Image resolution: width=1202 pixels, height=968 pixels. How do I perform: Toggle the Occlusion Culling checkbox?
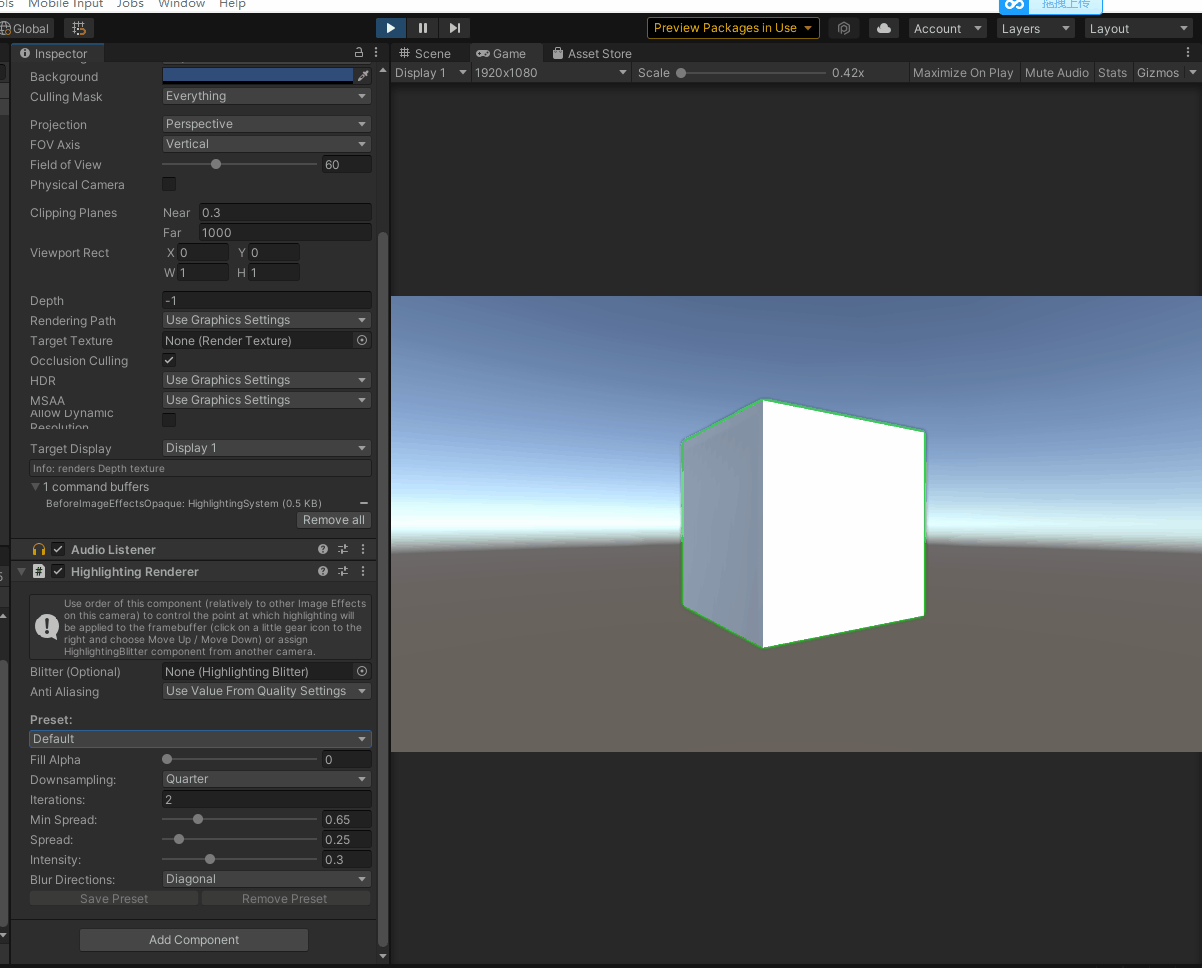(168, 360)
